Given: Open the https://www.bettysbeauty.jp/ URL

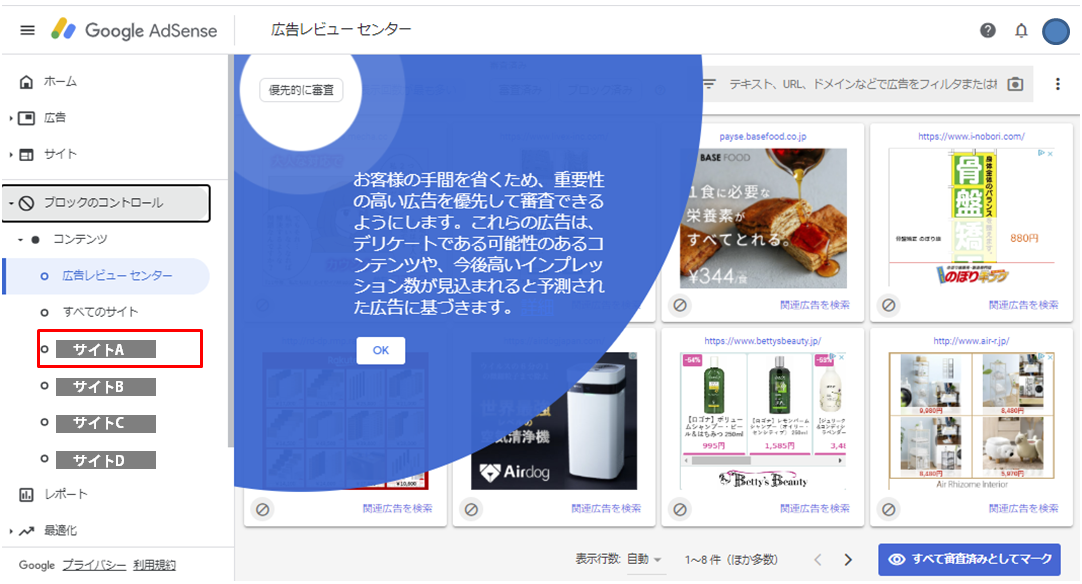Looking at the screenshot, I should click(x=763, y=341).
